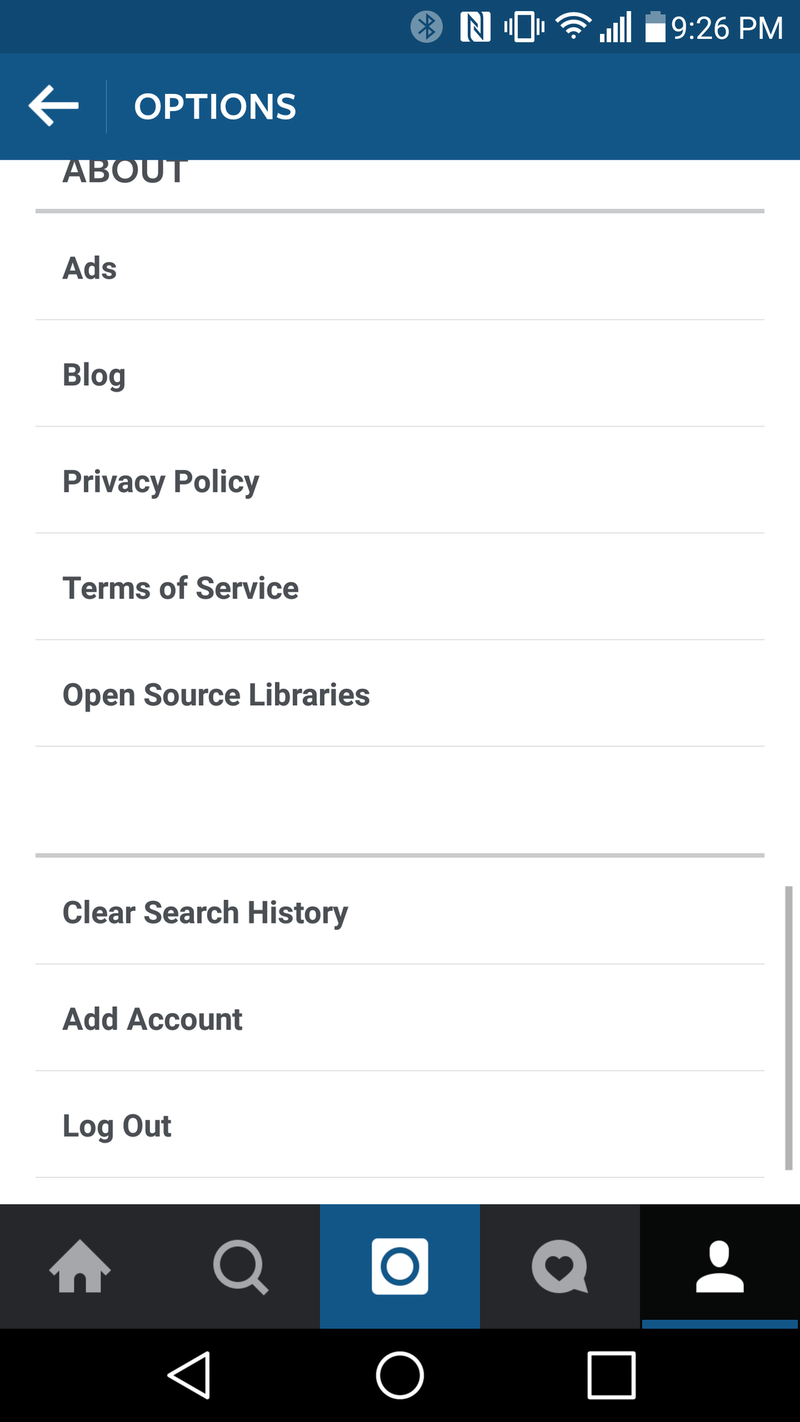Tap Log Out
The height and width of the screenshot is (1422, 800).
[400, 1126]
